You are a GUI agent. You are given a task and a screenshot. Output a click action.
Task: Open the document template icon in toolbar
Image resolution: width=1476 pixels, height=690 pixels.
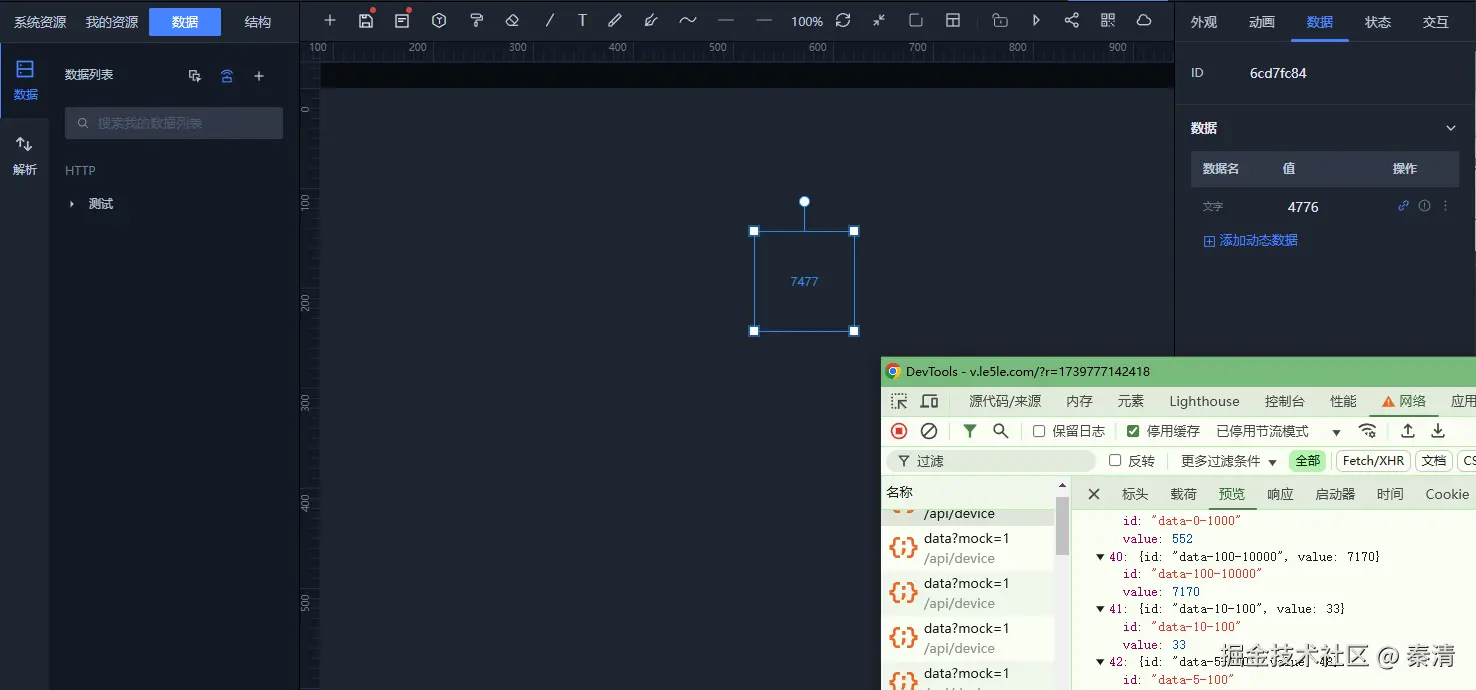402,21
